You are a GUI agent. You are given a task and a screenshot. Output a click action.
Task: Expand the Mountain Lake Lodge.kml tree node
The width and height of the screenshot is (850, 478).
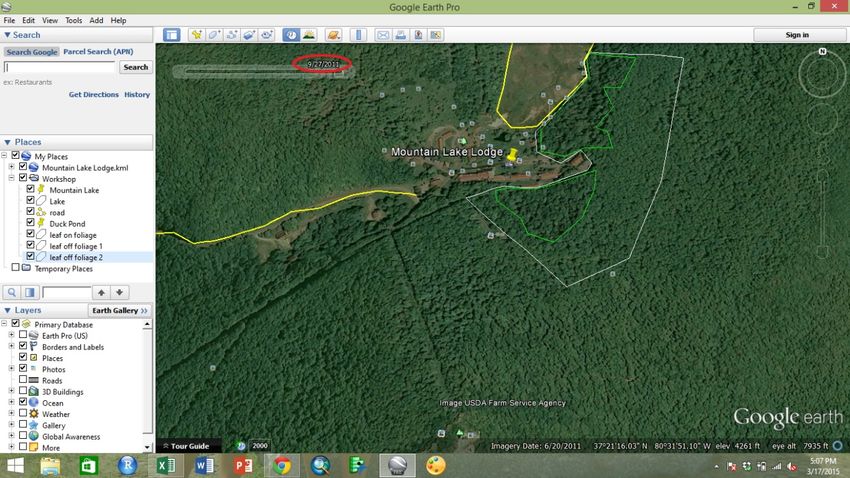tap(11, 167)
